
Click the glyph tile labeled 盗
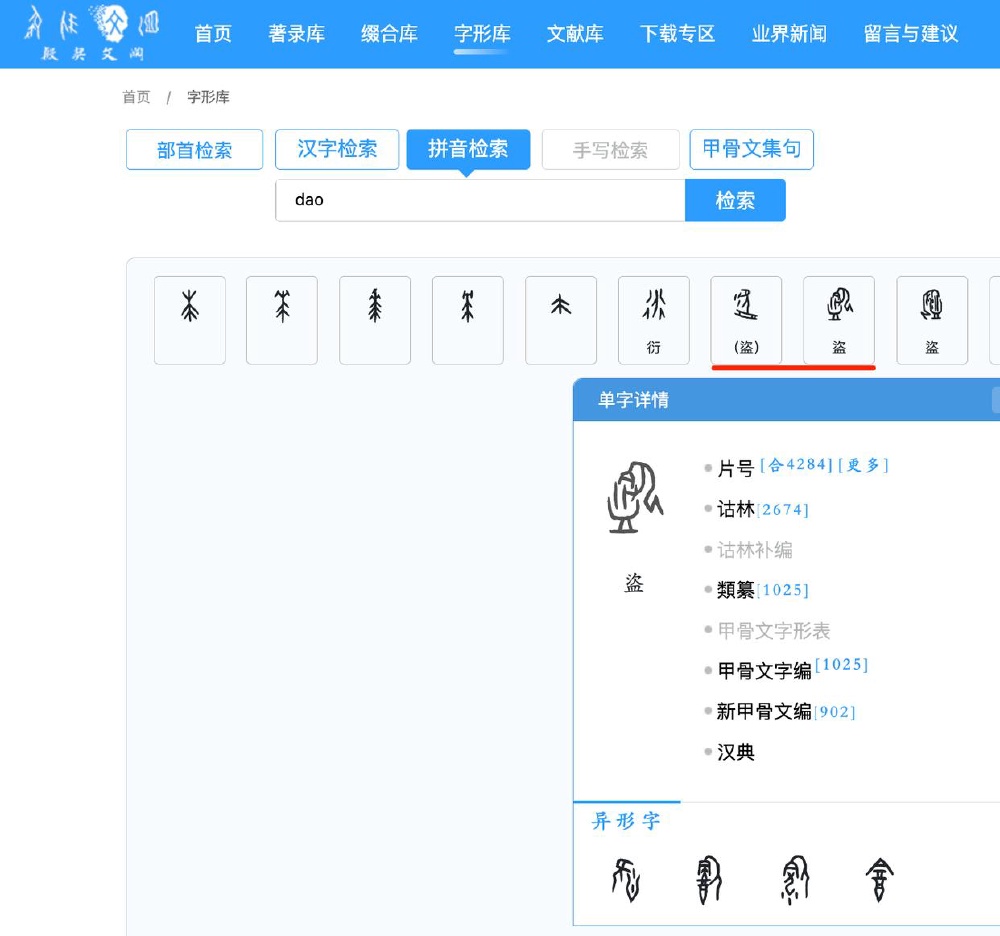pyautogui.click(x=838, y=318)
